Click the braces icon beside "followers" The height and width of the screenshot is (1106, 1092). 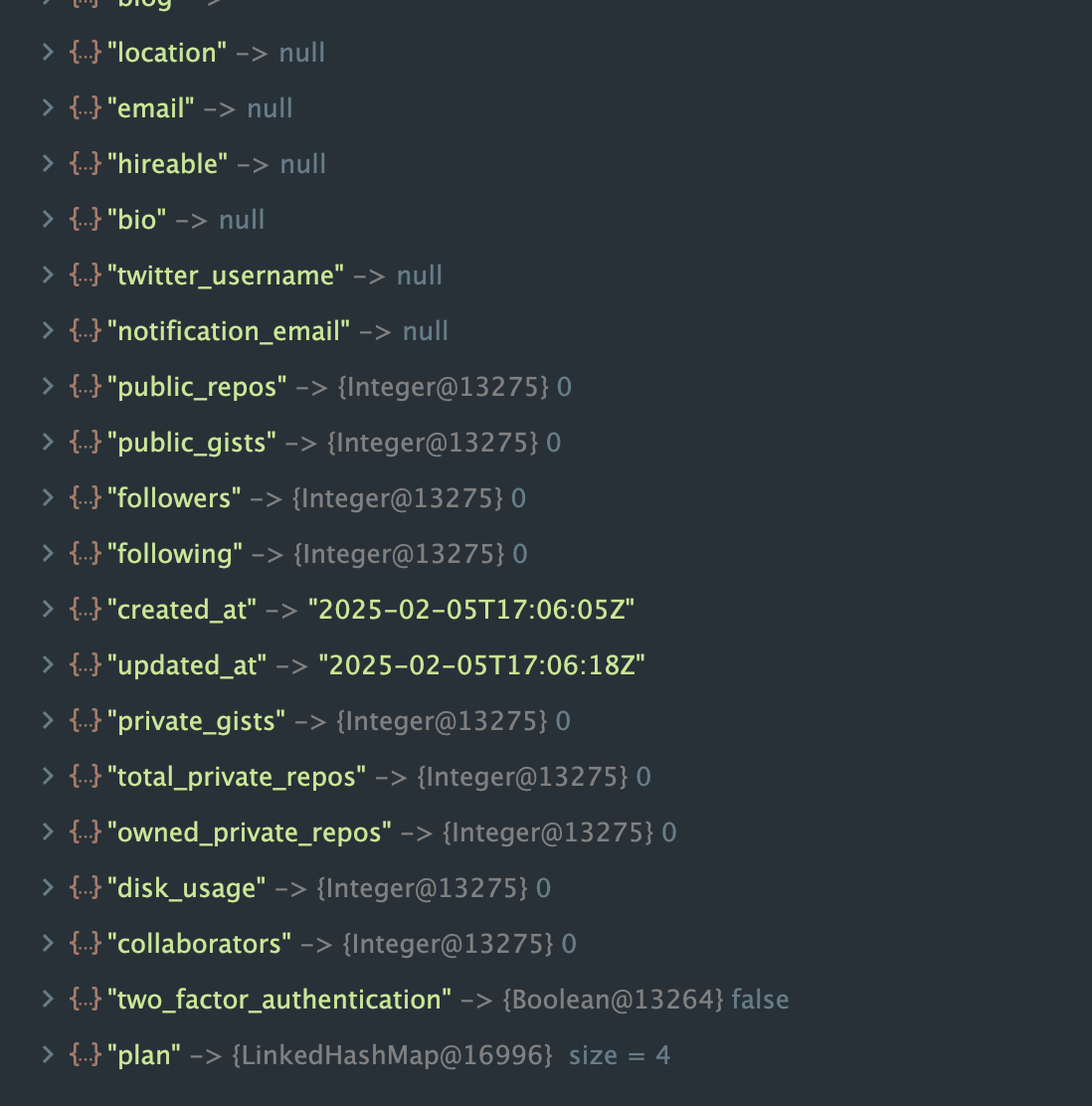(x=86, y=498)
